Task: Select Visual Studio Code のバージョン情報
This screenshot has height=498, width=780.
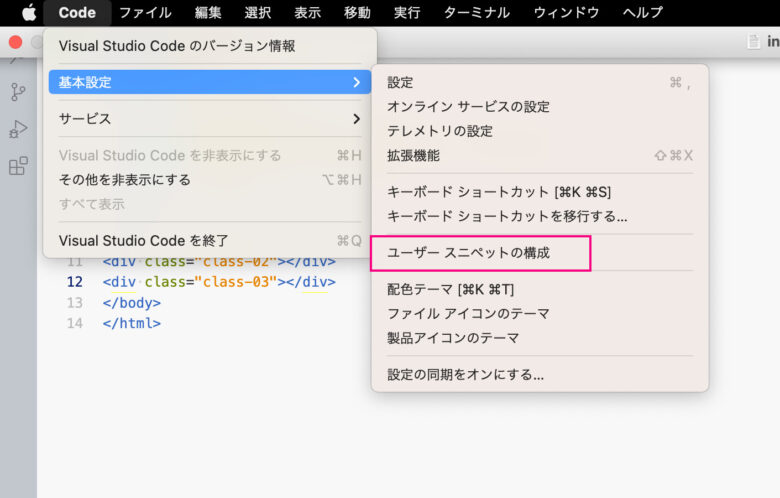Action: click(210, 46)
